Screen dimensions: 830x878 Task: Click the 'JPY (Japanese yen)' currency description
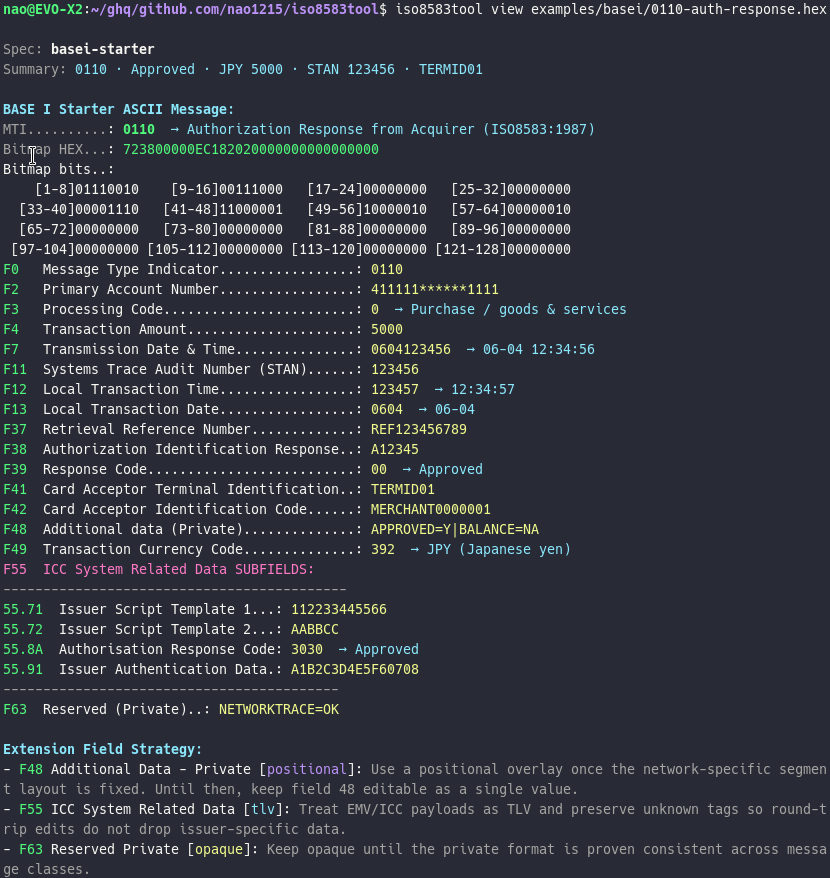499,549
